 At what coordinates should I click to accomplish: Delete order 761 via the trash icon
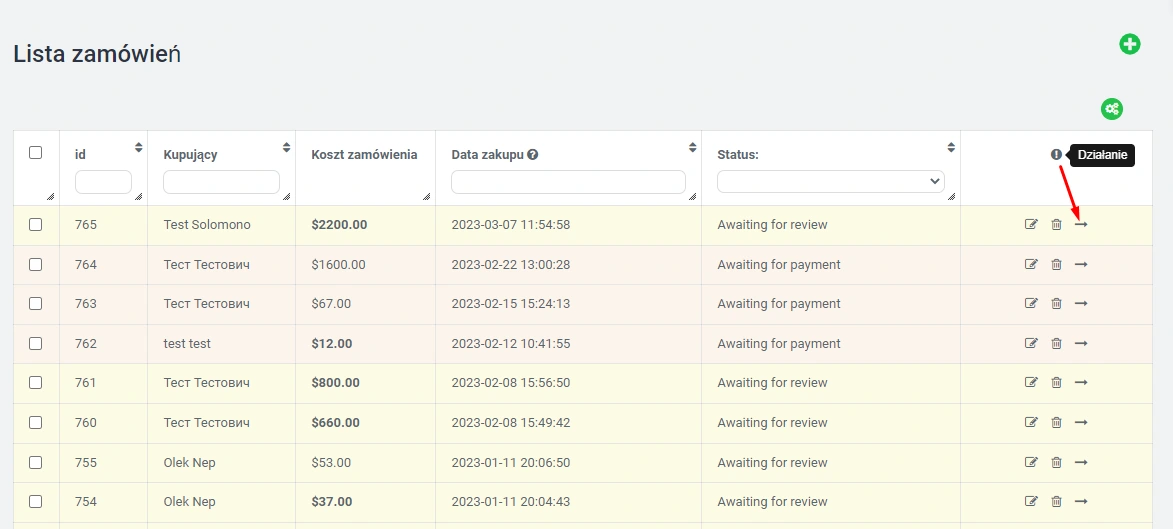pos(1056,383)
